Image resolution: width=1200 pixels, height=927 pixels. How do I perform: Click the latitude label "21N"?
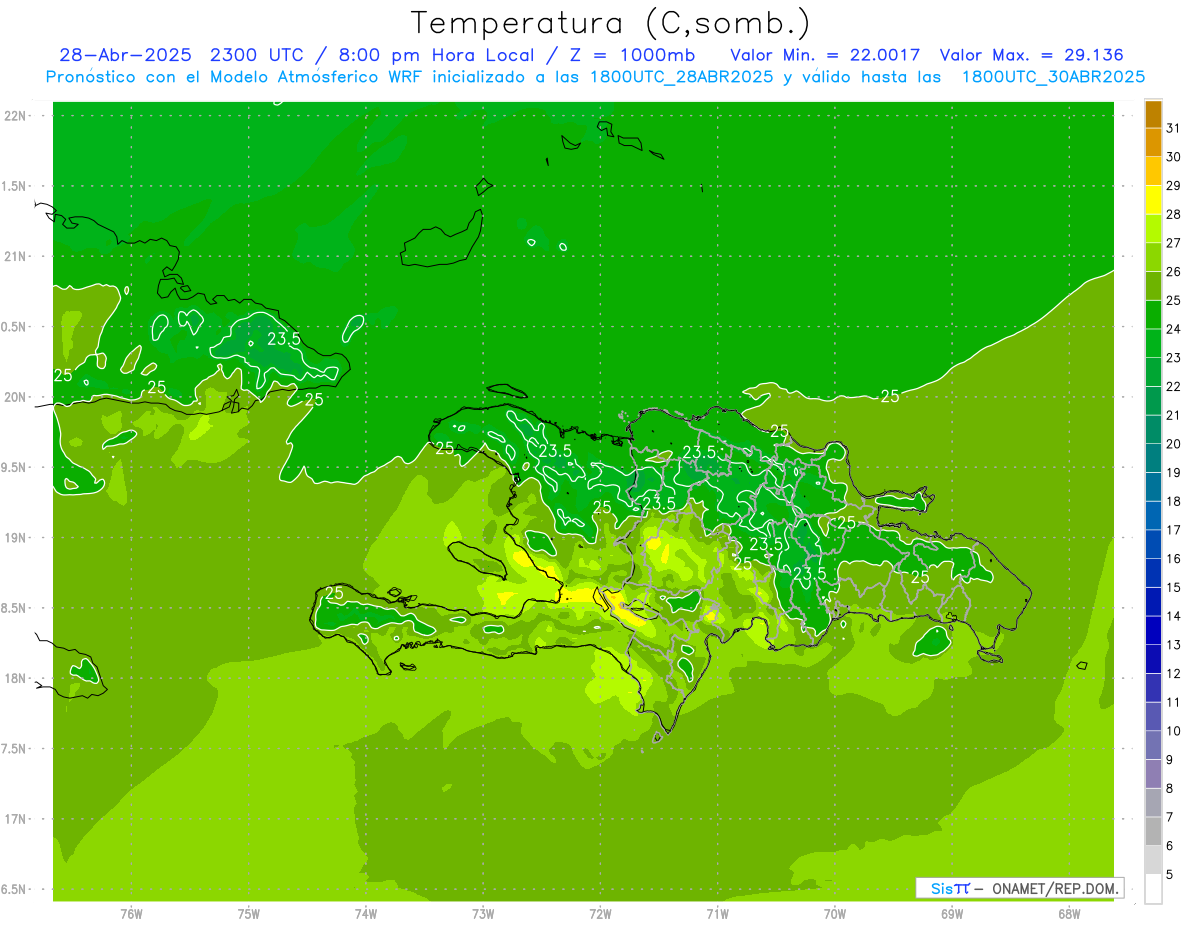coord(16,257)
